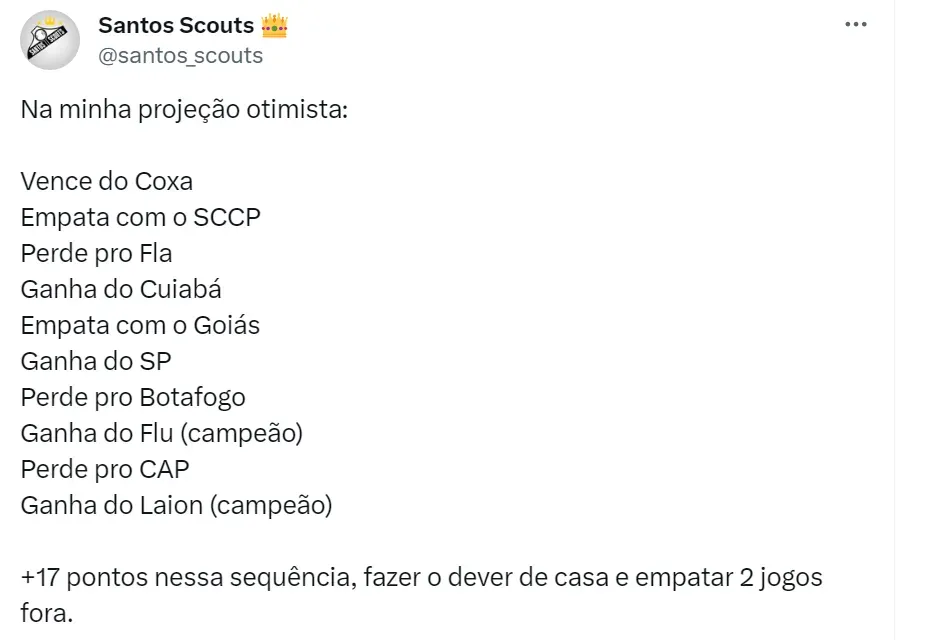Viewport: 933px width, 640px height.
Task: Click the "+17 pontos" text
Action: [82, 578]
